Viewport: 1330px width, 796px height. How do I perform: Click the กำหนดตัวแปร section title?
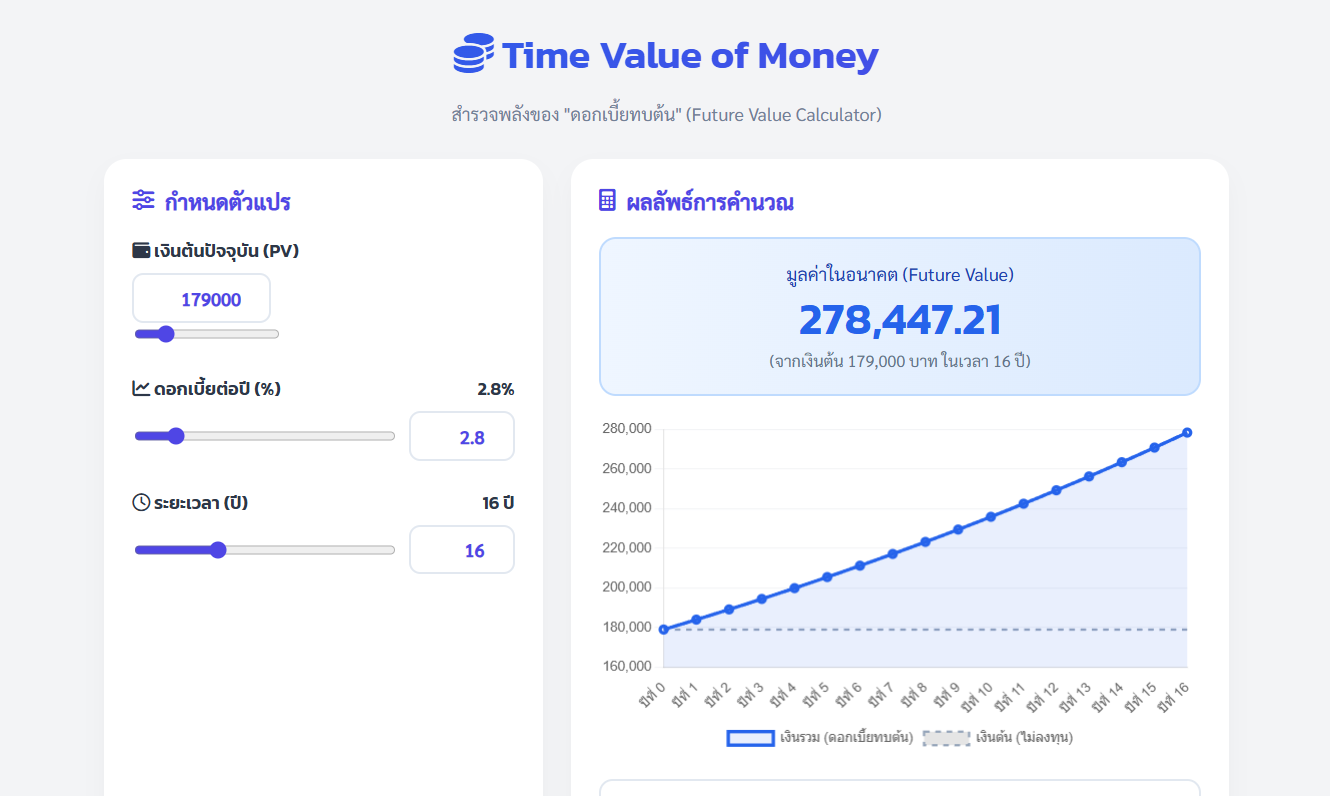pos(227,202)
